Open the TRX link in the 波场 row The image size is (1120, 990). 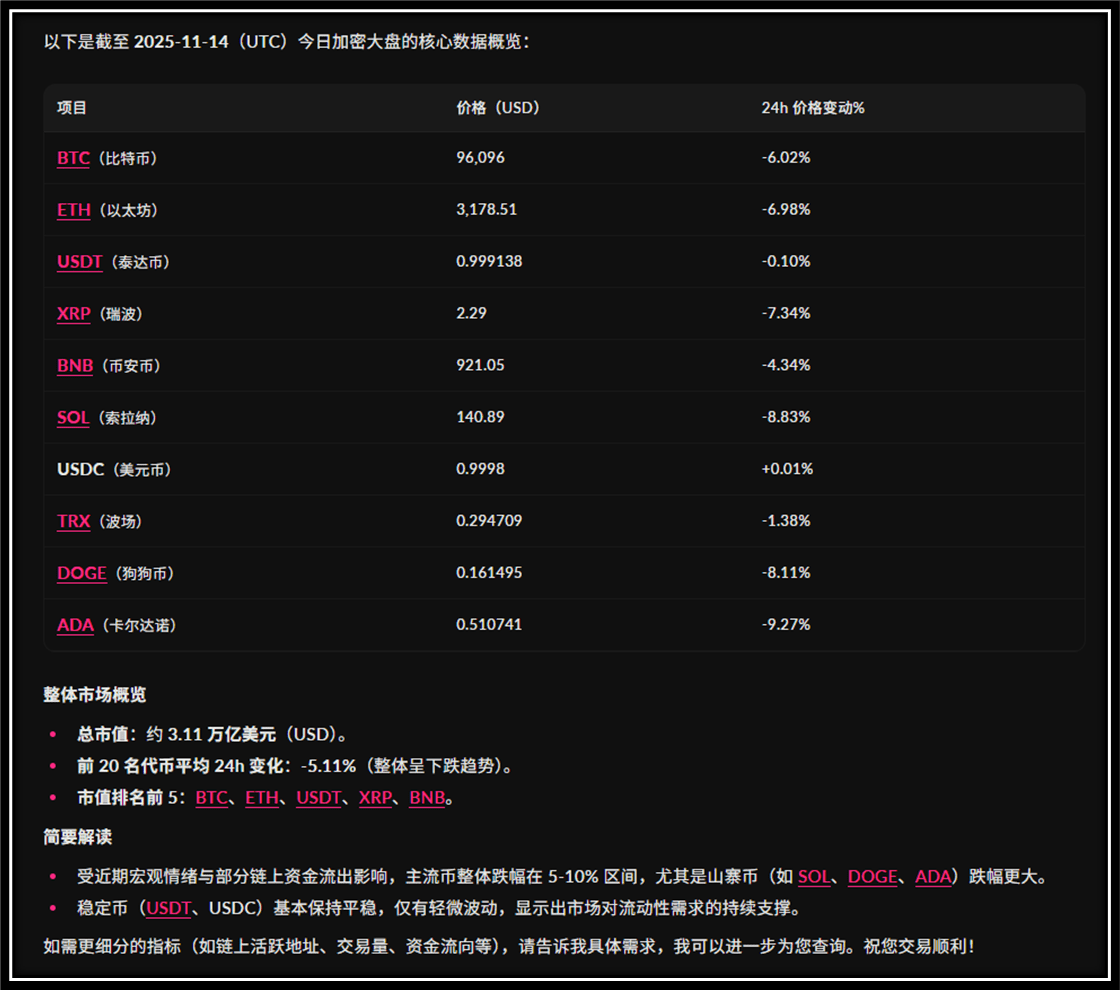(74, 521)
